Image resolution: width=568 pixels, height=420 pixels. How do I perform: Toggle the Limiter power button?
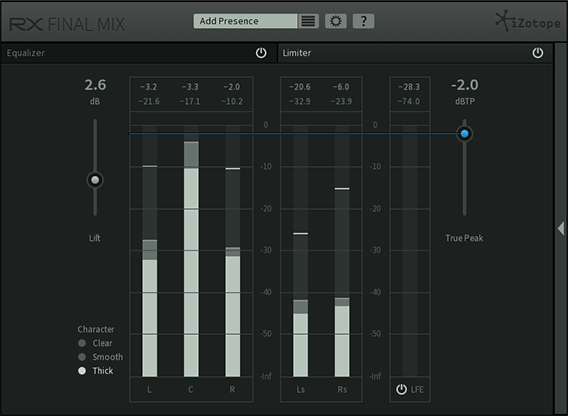(538, 53)
